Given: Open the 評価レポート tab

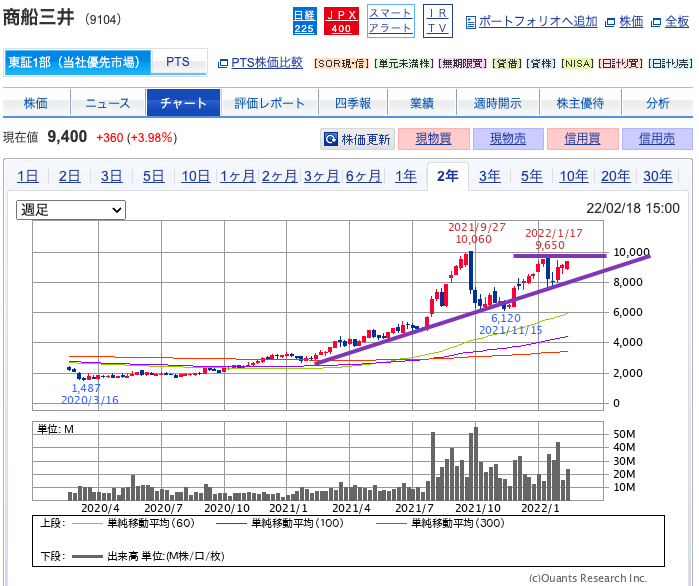Looking at the screenshot, I should (x=270, y=103).
